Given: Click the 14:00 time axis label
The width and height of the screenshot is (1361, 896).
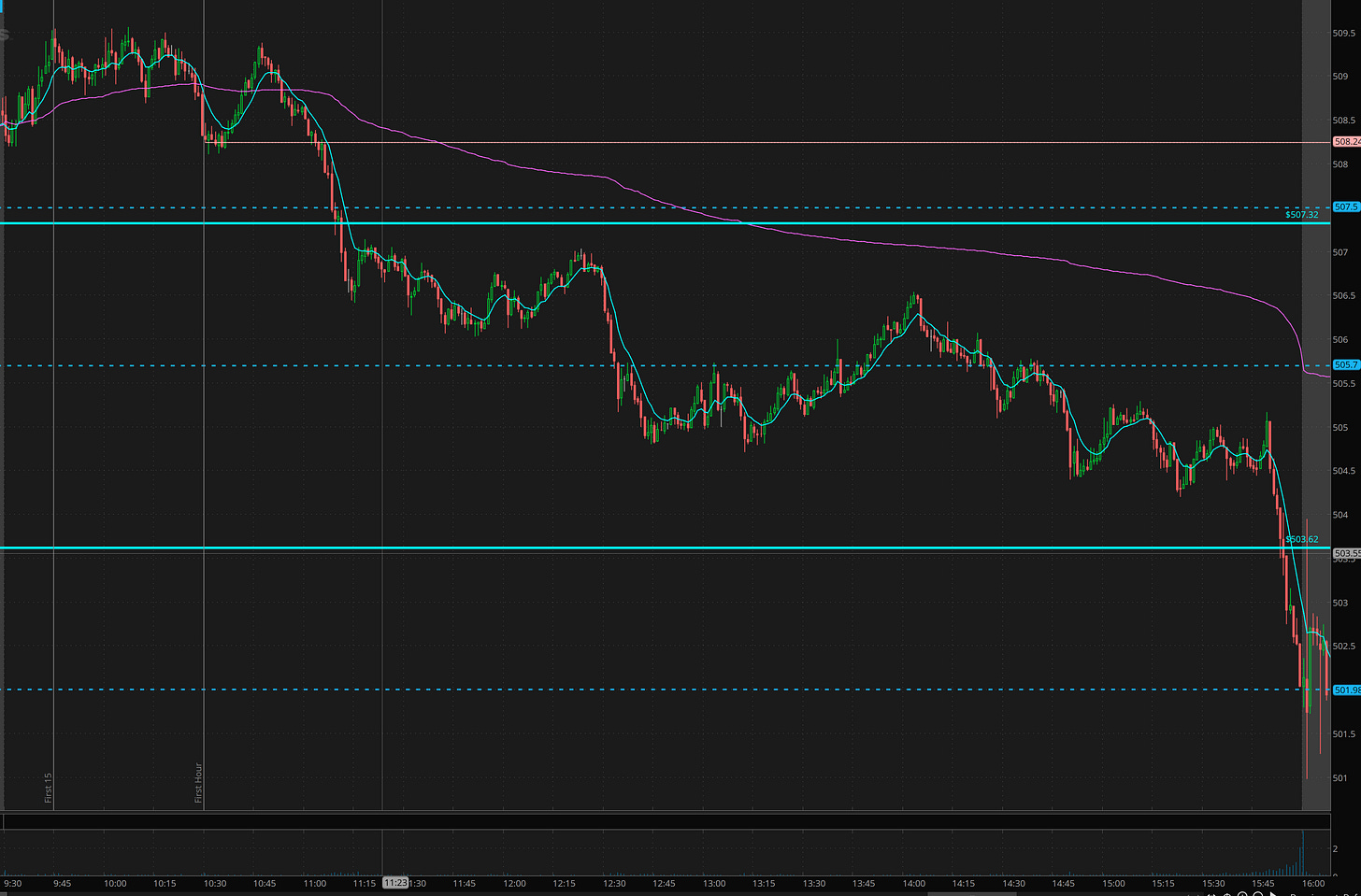Looking at the screenshot, I should (x=914, y=884).
